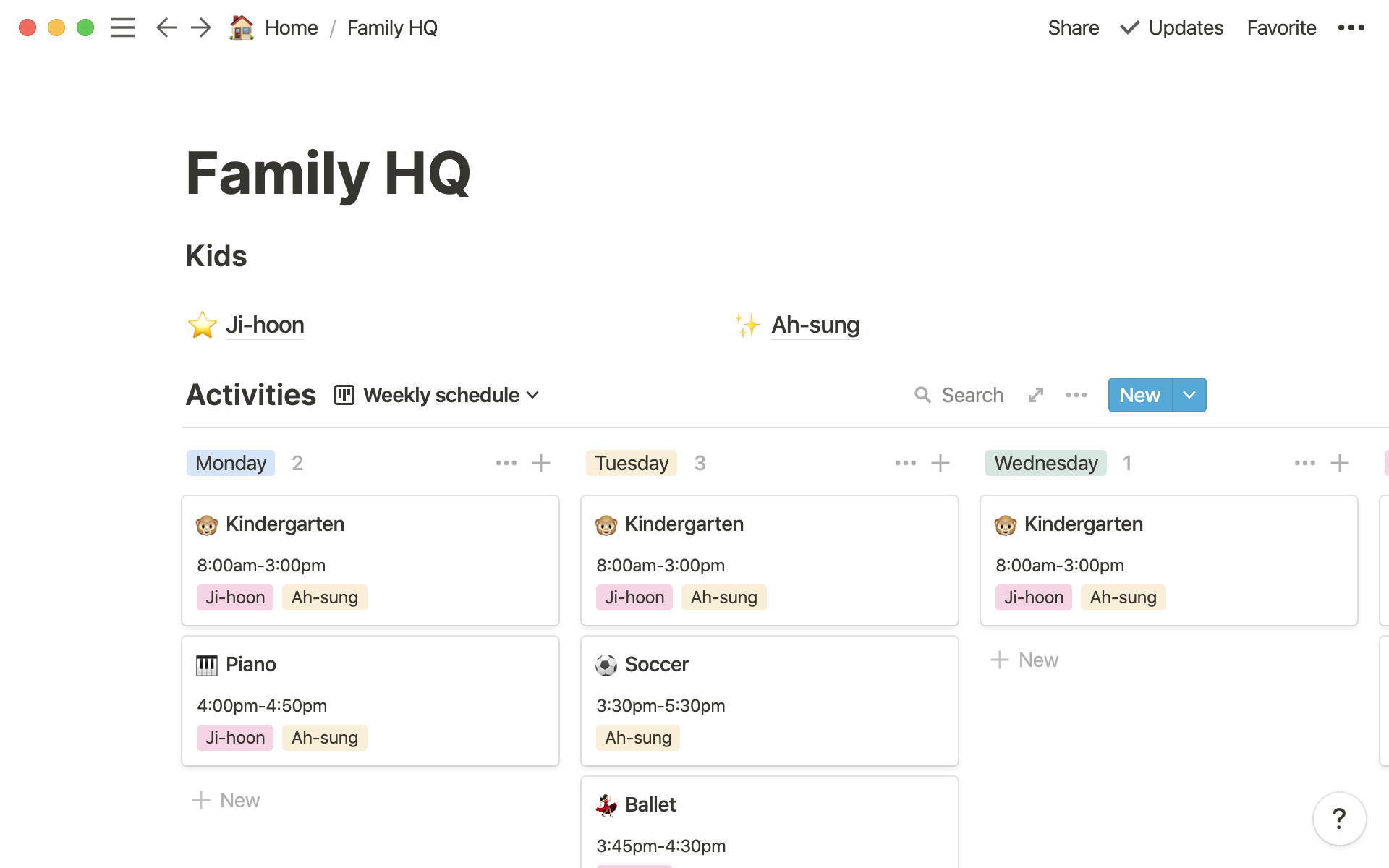Screen dimensions: 1389x868
Task: Click the Ji-hoon tag on Piano card
Action: [x=235, y=738]
